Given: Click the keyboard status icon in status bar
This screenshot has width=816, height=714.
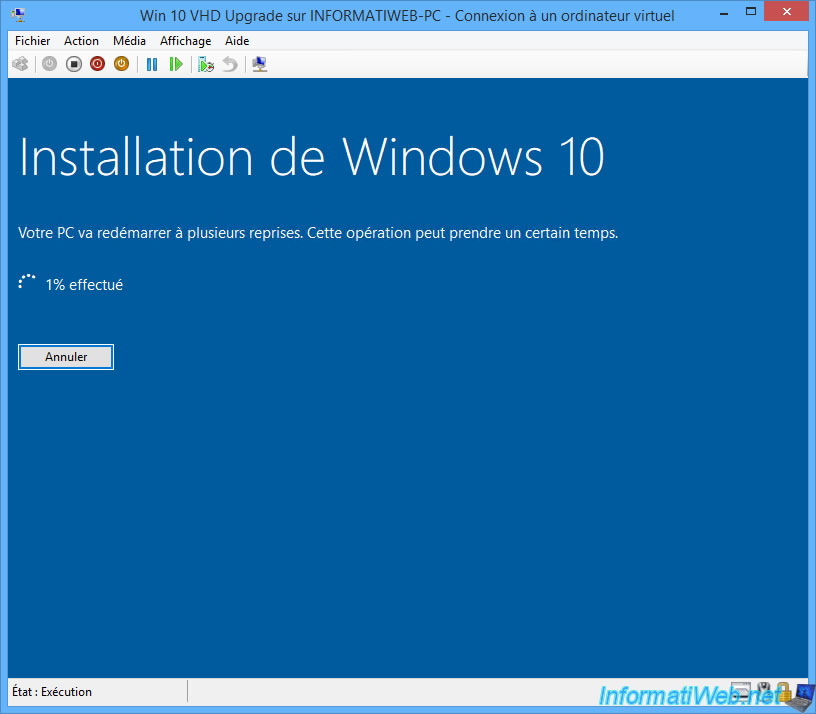Looking at the screenshot, I should [741, 691].
